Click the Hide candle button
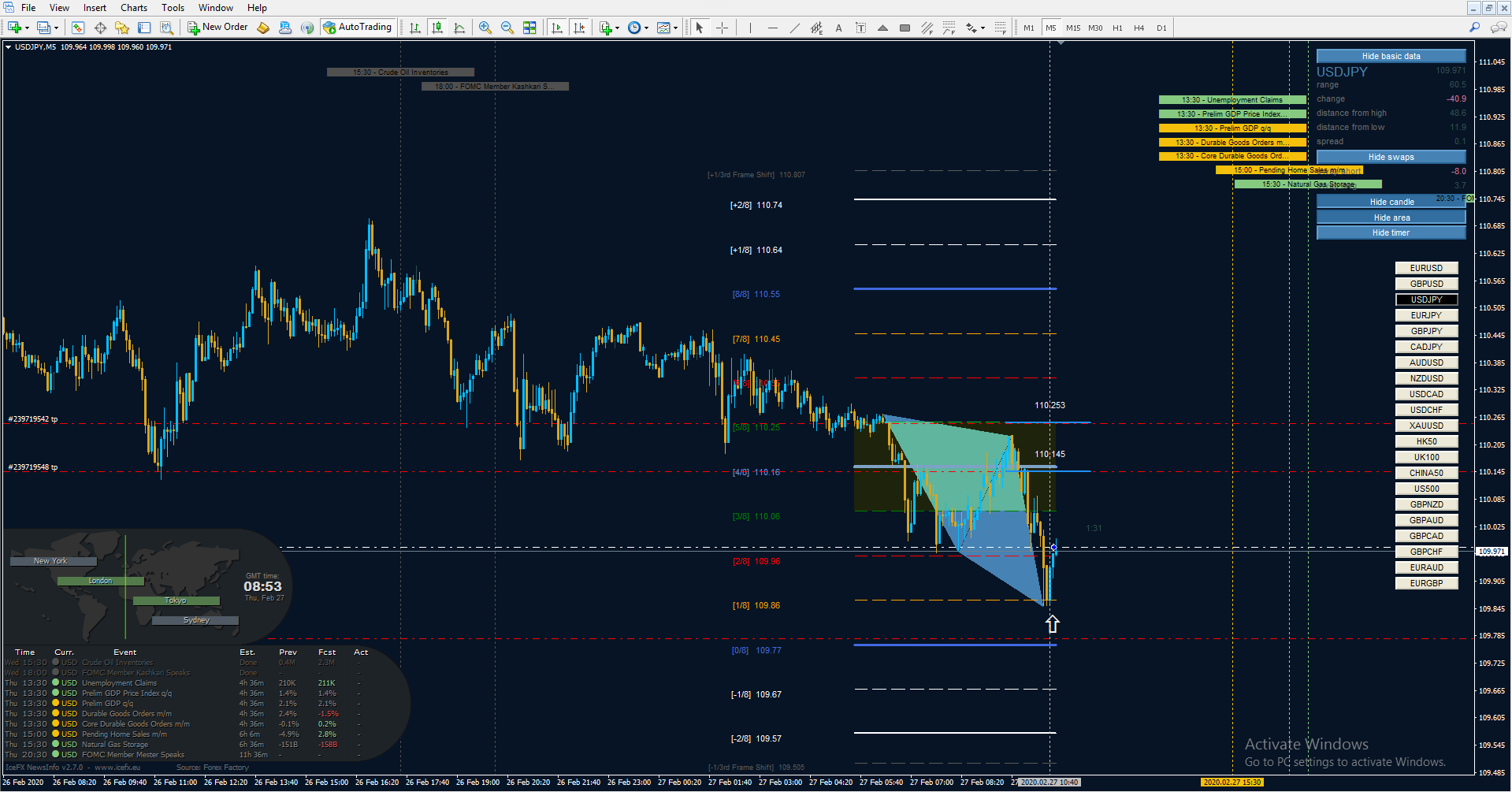 1391,202
